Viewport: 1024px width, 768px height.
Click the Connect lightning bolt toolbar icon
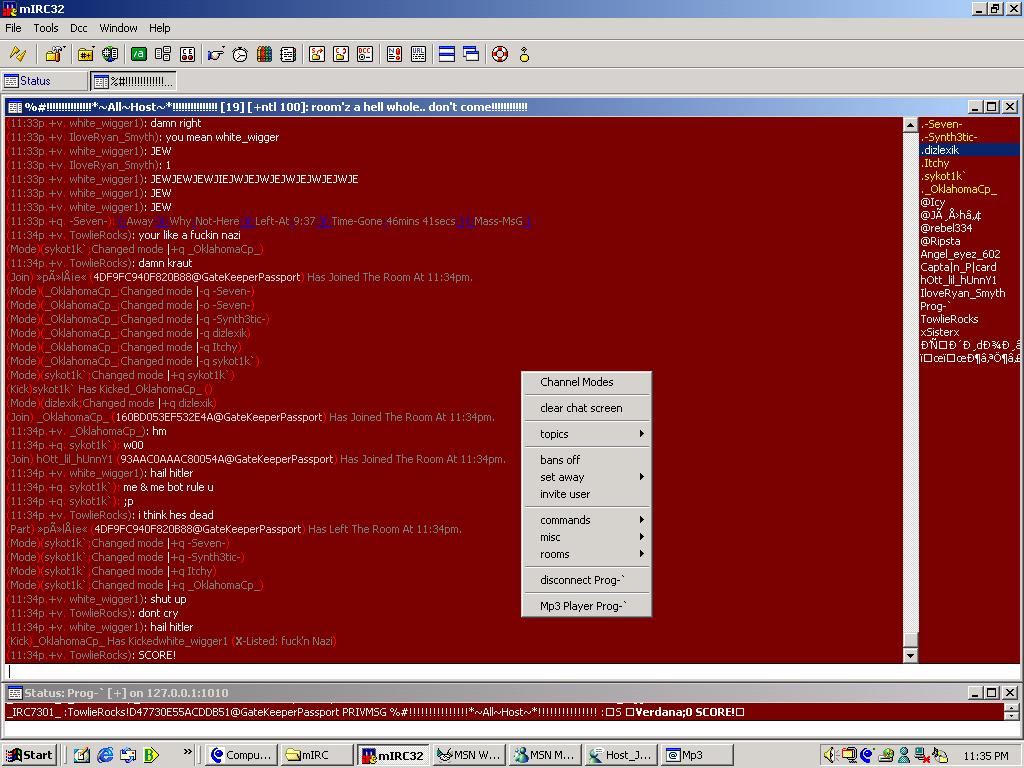tap(18, 54)
